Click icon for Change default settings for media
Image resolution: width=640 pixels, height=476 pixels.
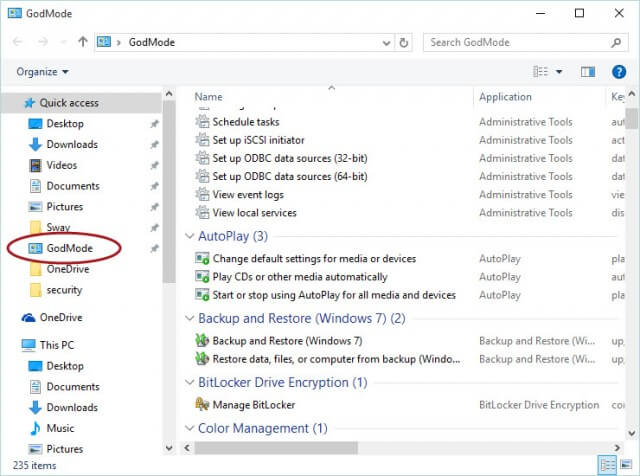tap(202, 258)
